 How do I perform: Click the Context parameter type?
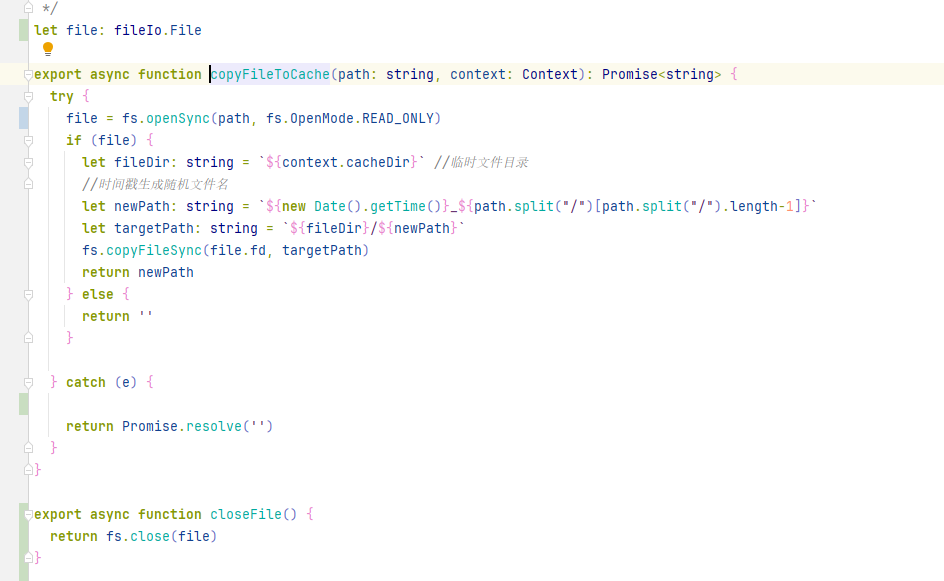click(x=550, y=75)
